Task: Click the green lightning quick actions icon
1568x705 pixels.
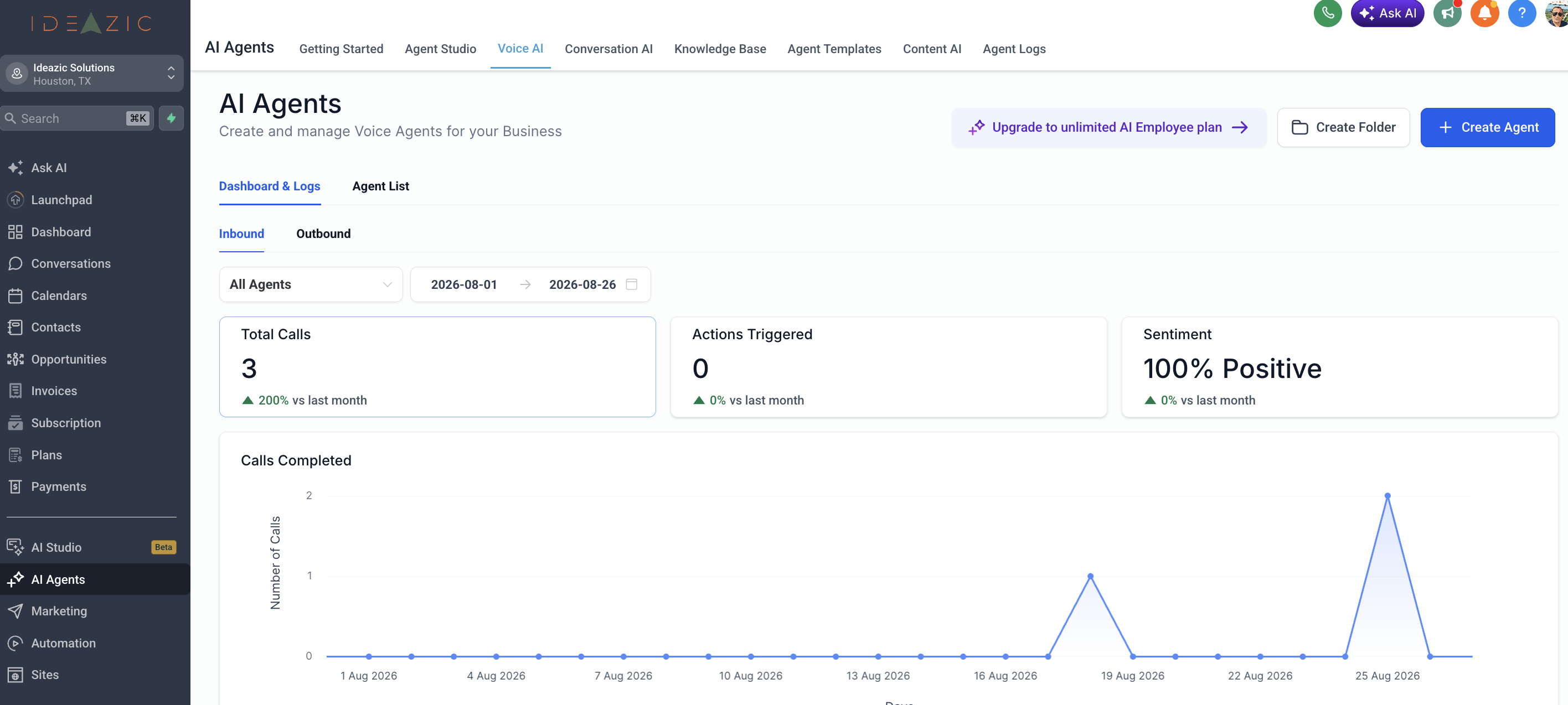Action: 171,118
